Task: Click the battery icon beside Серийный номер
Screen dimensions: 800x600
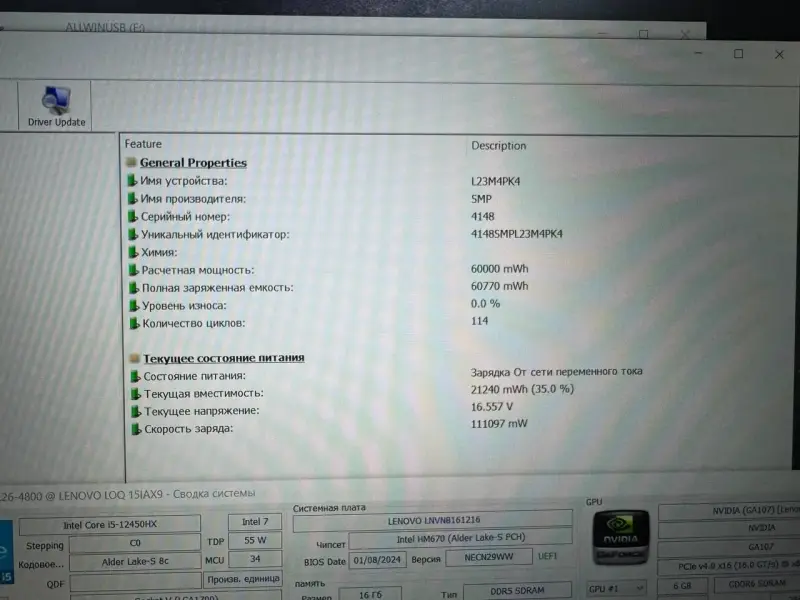Action: 133,216
